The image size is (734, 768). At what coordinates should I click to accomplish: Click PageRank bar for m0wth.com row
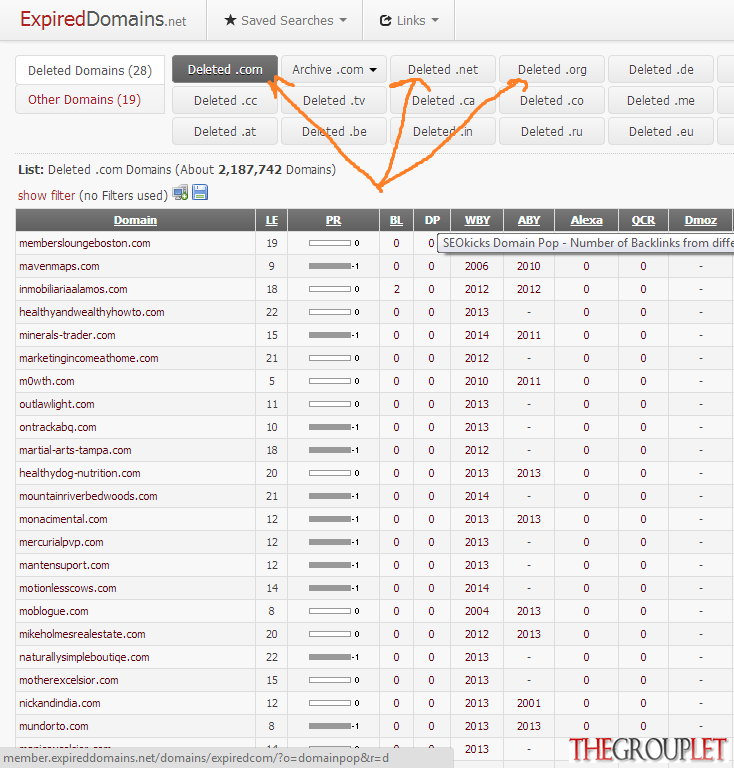pyautogui.click(x=330, y=381)
